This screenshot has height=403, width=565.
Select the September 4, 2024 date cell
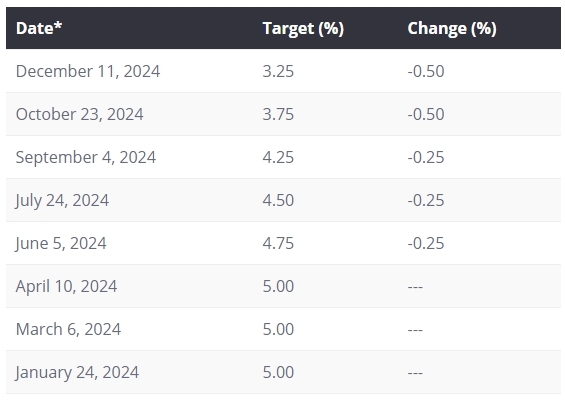pyautogui.click(x=86, y=157)
